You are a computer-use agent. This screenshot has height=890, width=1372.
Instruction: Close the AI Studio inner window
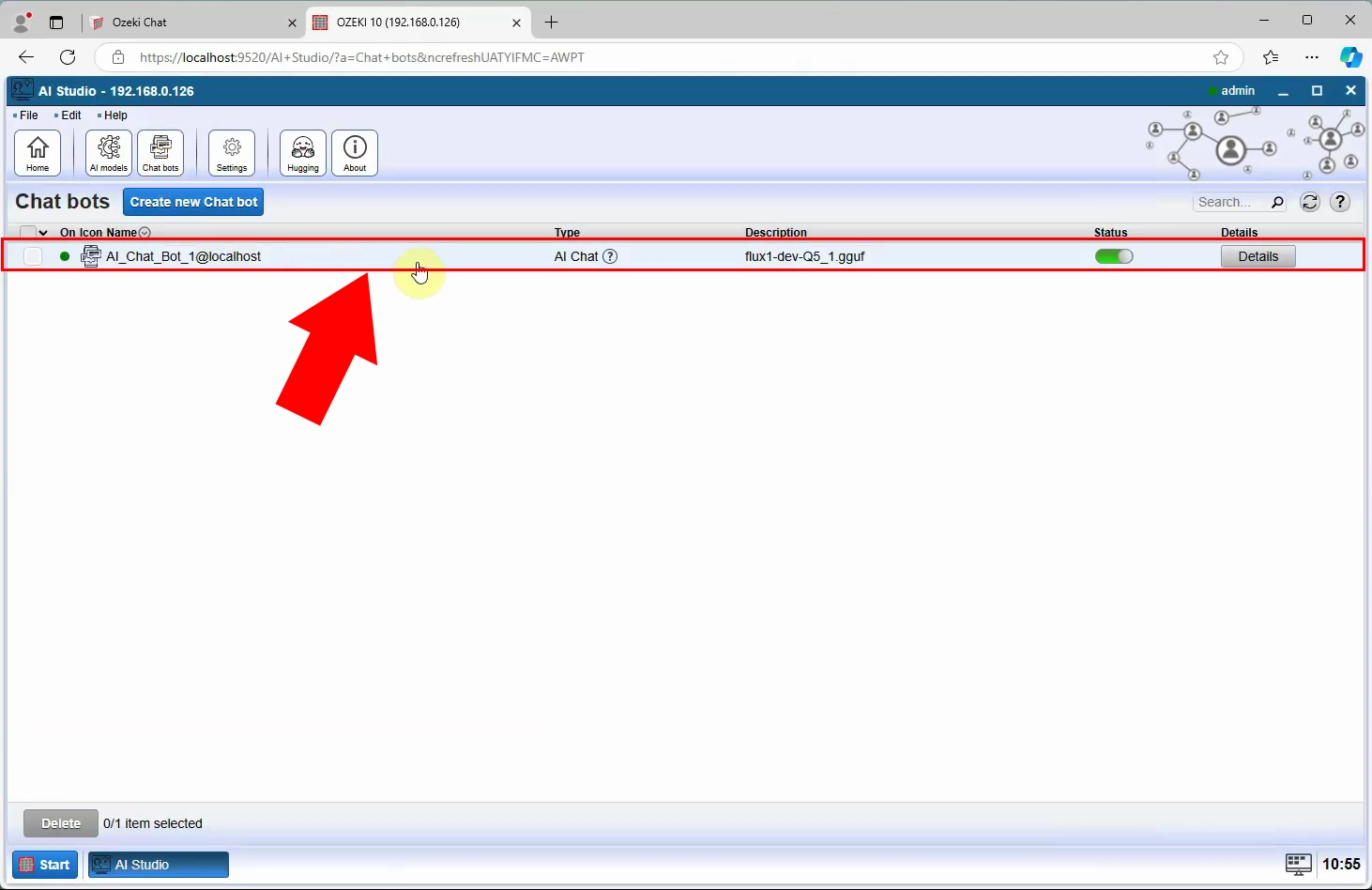tap(1350, 91)
